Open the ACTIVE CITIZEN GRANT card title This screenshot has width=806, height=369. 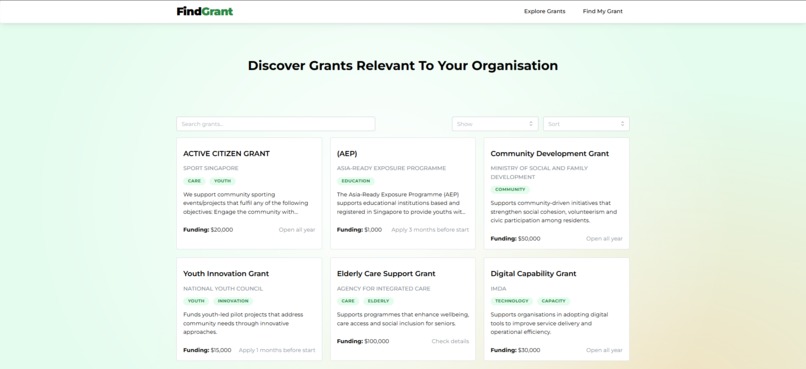[226, 154]
